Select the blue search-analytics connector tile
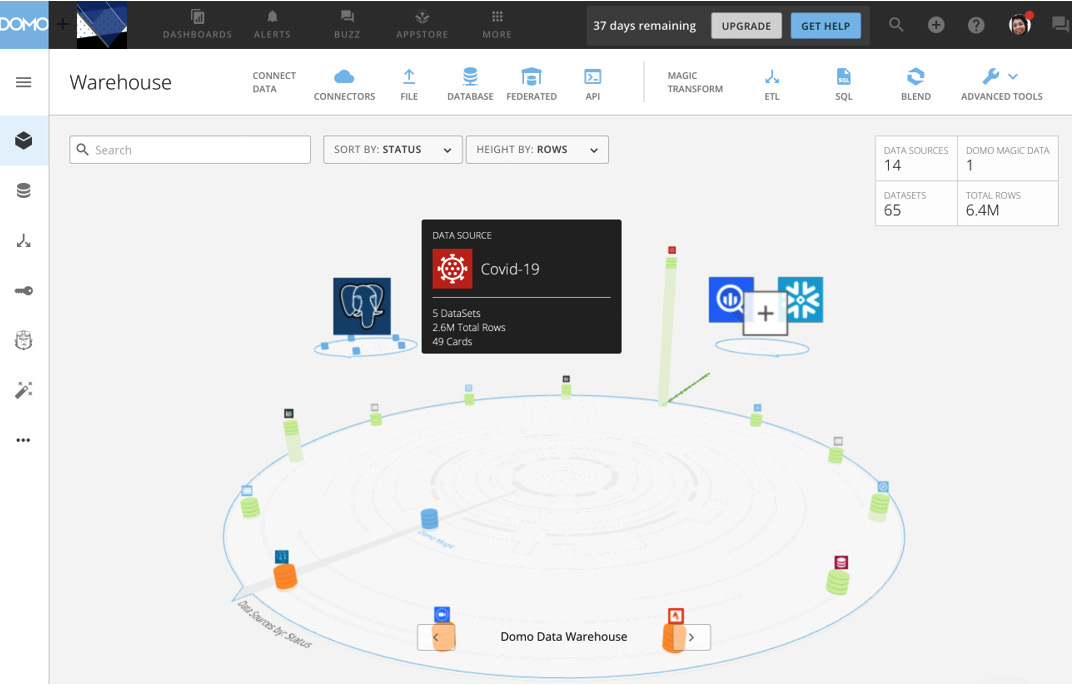Image resolution: width=1072 pixels, height=685 pixels. click(729, 299)
